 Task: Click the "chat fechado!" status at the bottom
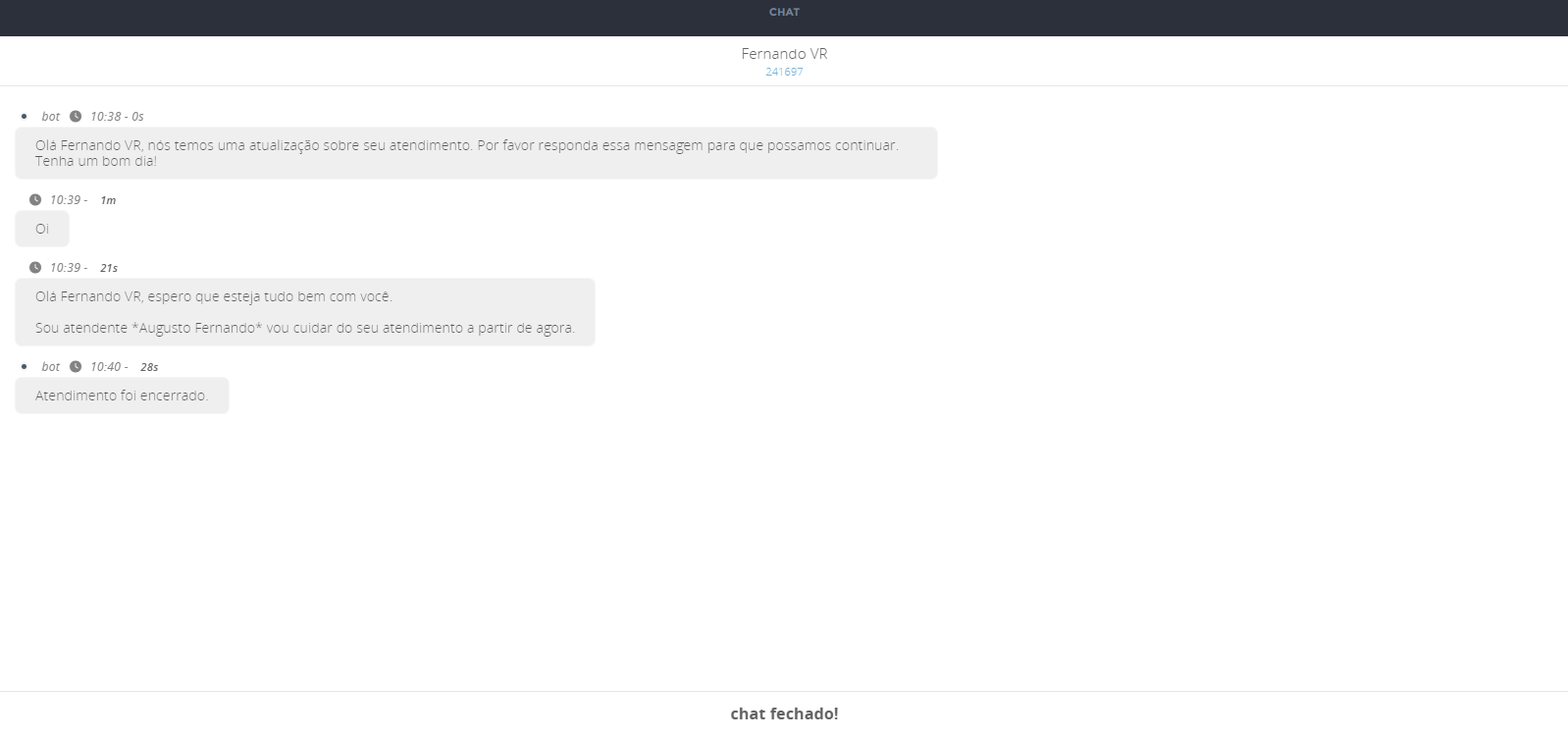tap(784, 713)
